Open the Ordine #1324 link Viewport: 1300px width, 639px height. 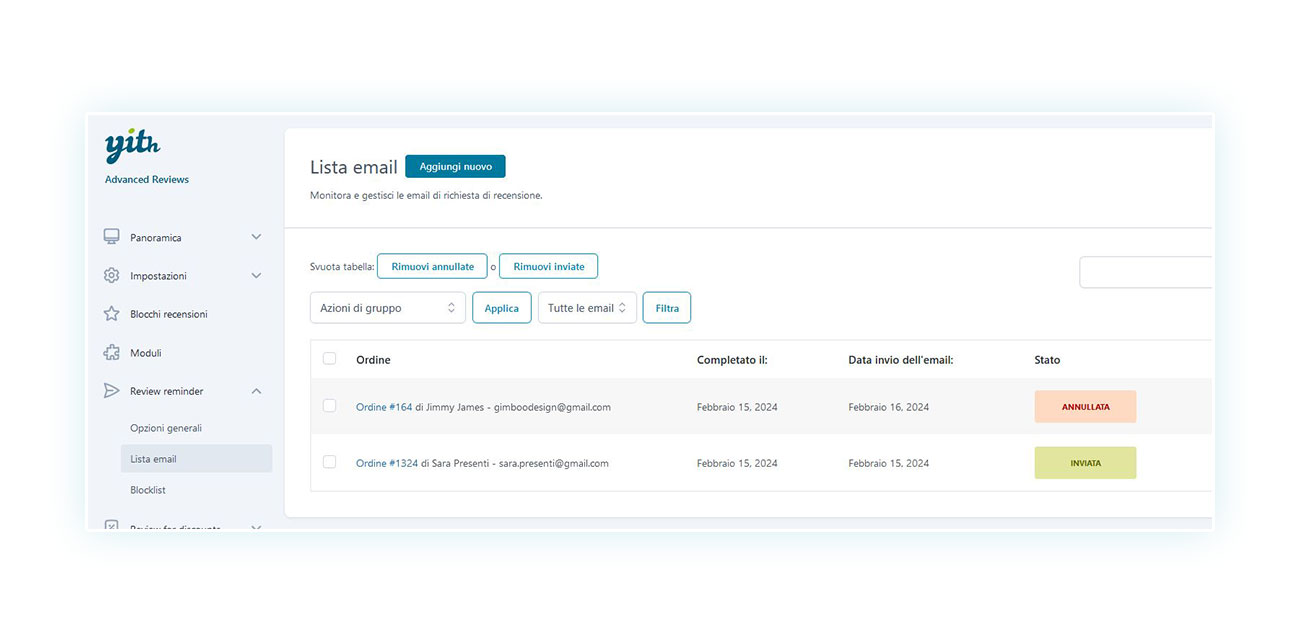click(387, 463)
